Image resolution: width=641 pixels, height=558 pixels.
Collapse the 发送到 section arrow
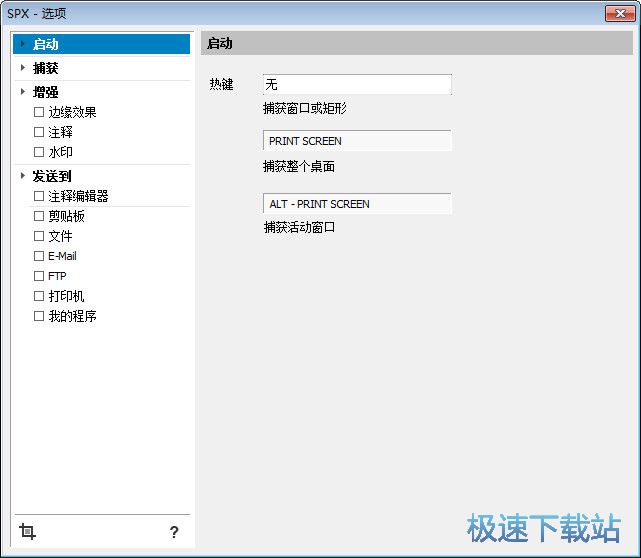[23, 176]
